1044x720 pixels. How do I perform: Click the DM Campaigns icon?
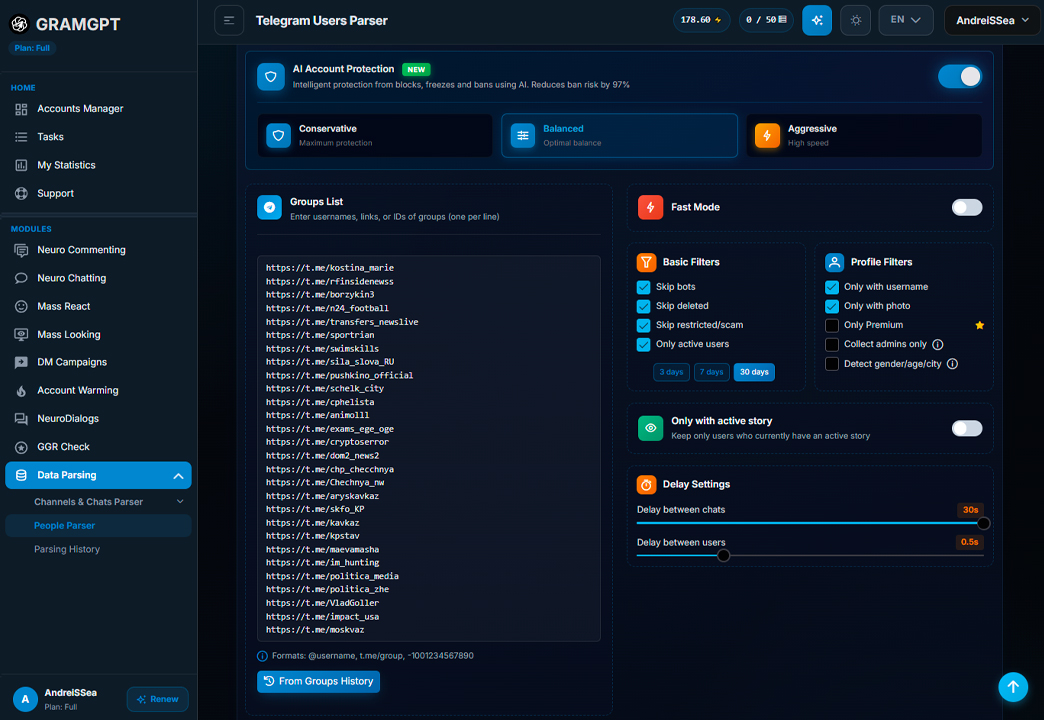click(21, 362)
